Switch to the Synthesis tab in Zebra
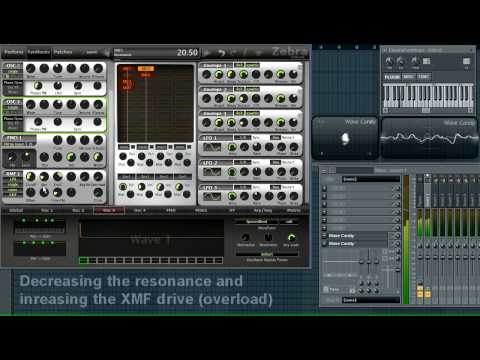 (x=39, y=52)
